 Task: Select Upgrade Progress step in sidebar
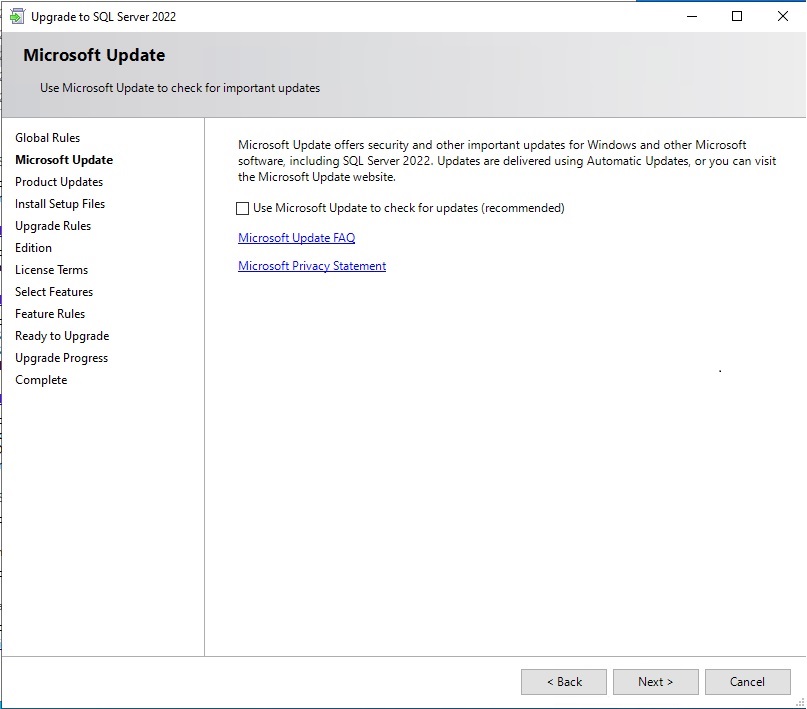point(62,358)
